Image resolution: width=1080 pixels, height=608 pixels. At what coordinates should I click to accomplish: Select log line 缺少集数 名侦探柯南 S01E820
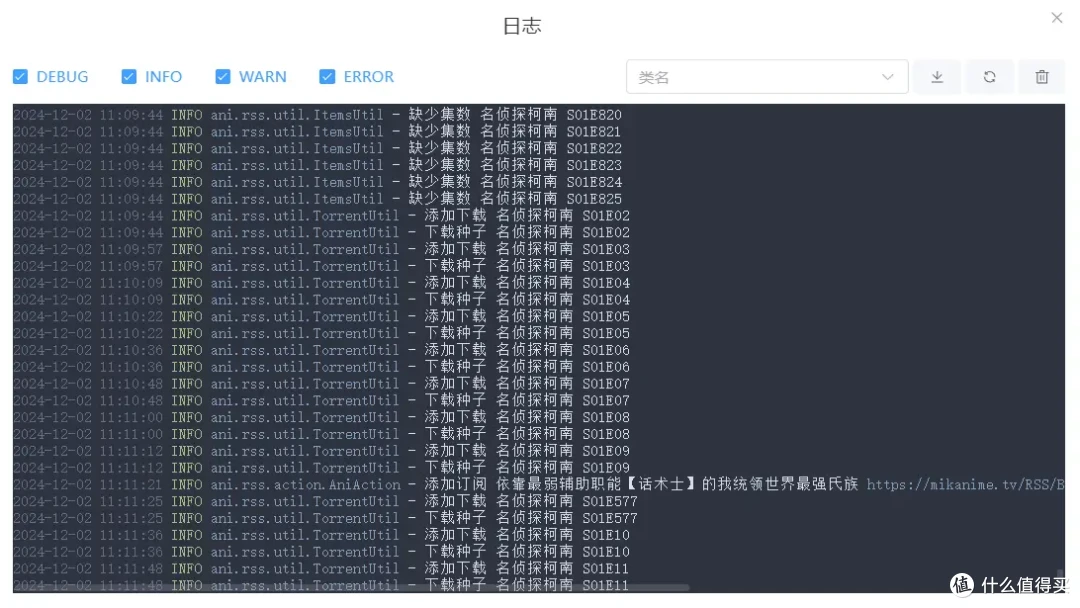pyautogui.click(x=317, y=114)
